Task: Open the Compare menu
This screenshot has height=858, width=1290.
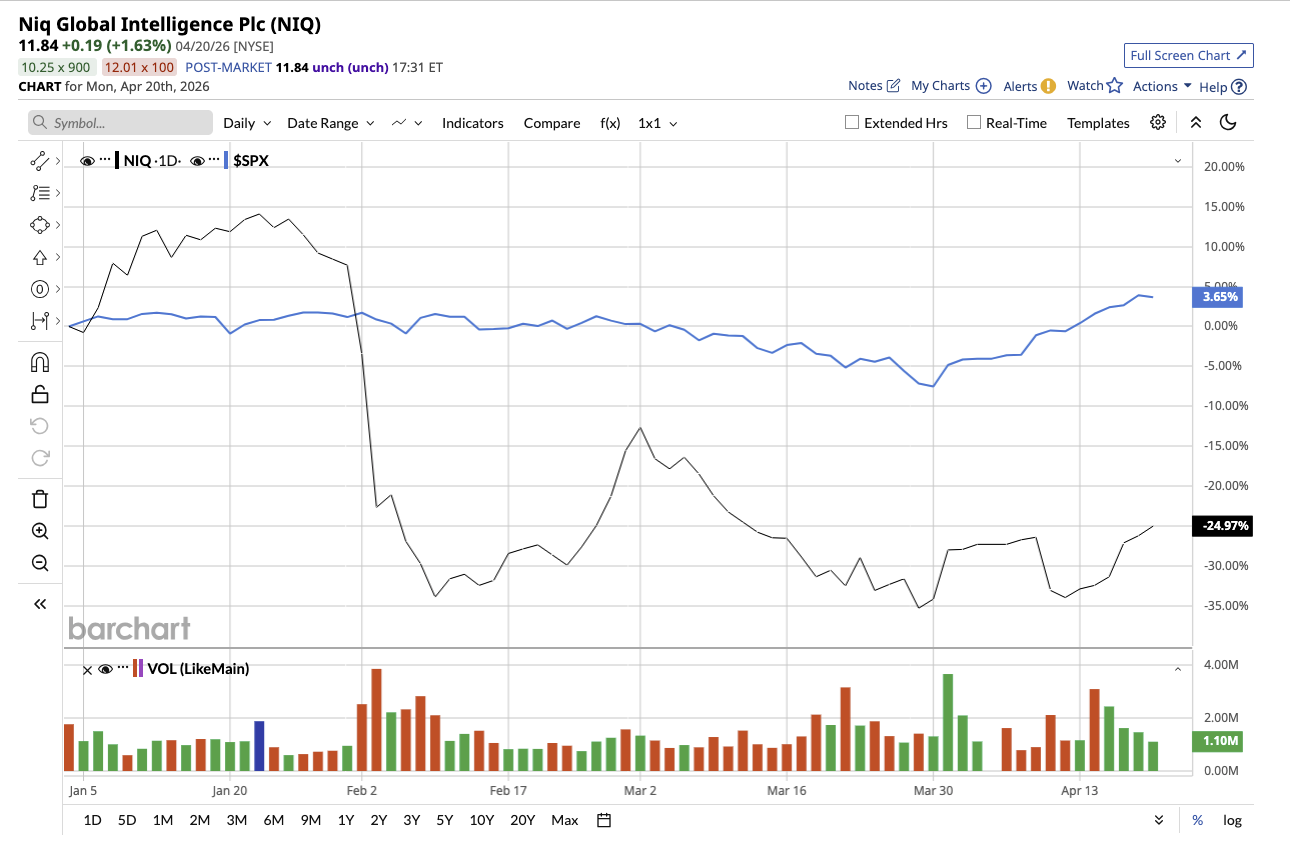Action: (x=552, y=123)
